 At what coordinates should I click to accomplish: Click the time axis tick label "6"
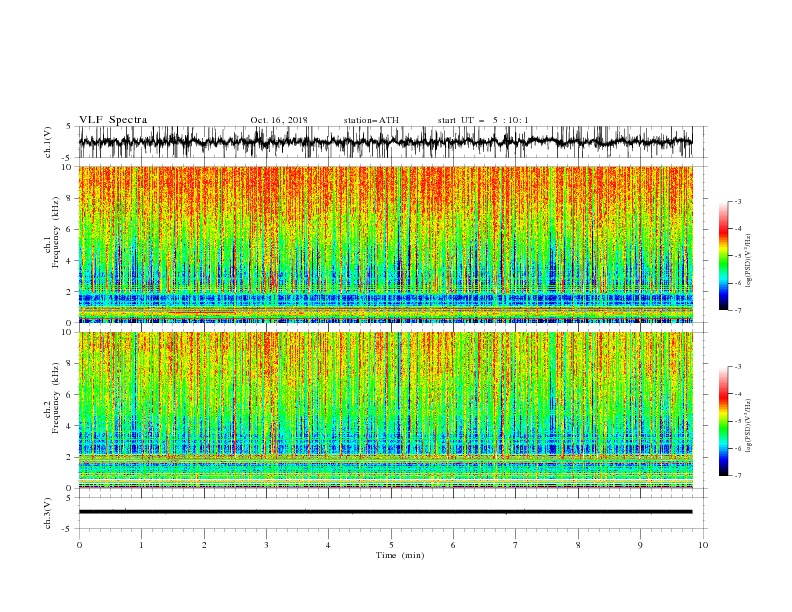click(x=453, y=545)
